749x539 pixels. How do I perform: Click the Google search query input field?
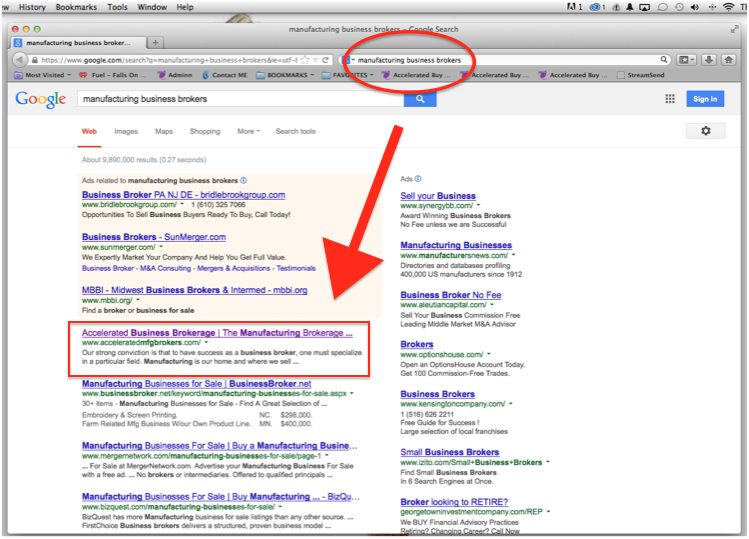pos(240,99)
